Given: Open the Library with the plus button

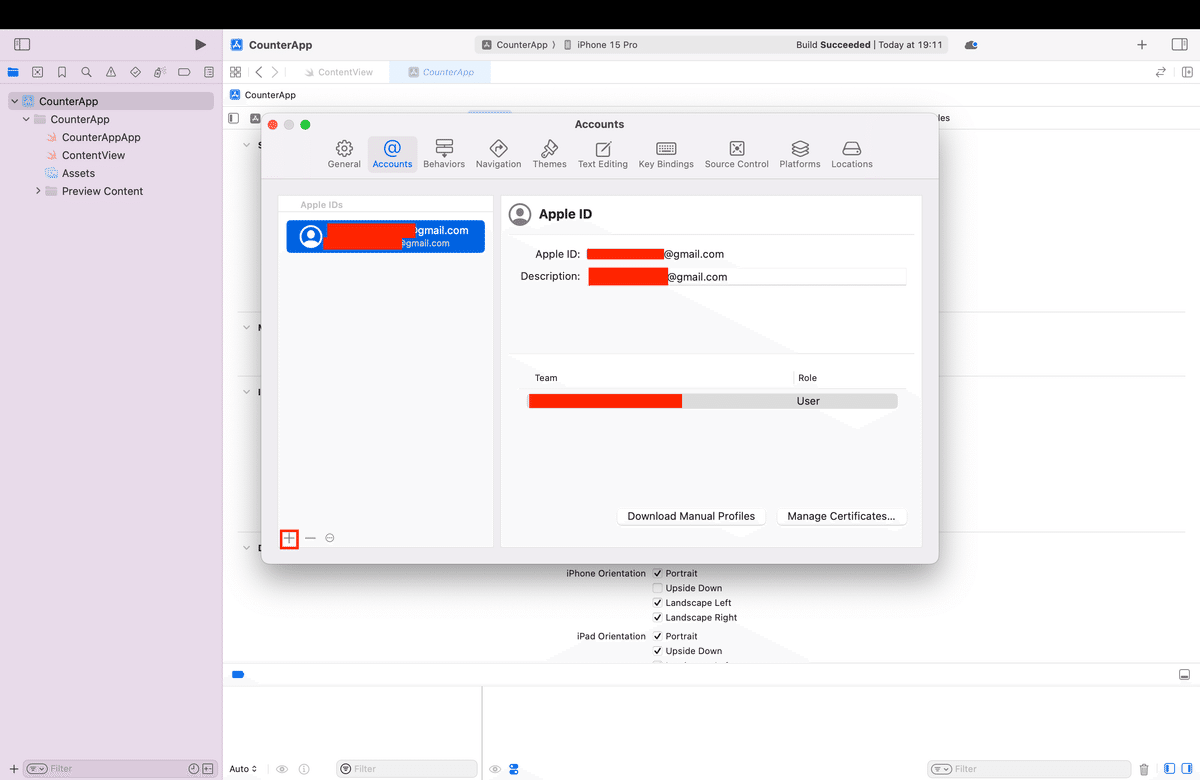Looking at the screenshot, I should click(1142, 45).
